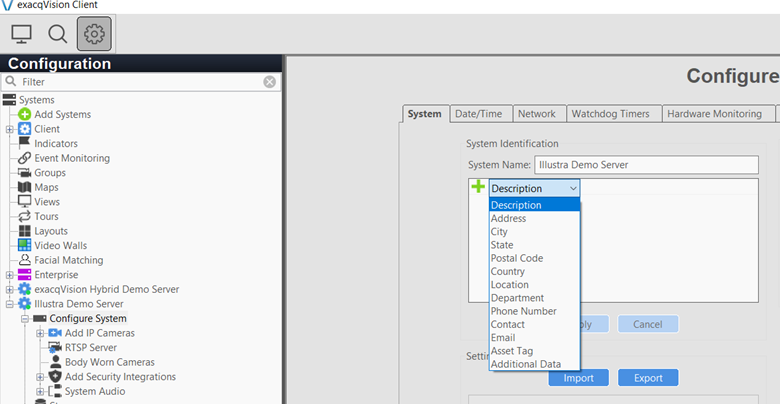Choose Postal Code from dropdown list
Viewport: 780px width, 404px height.
pos(517,258)
